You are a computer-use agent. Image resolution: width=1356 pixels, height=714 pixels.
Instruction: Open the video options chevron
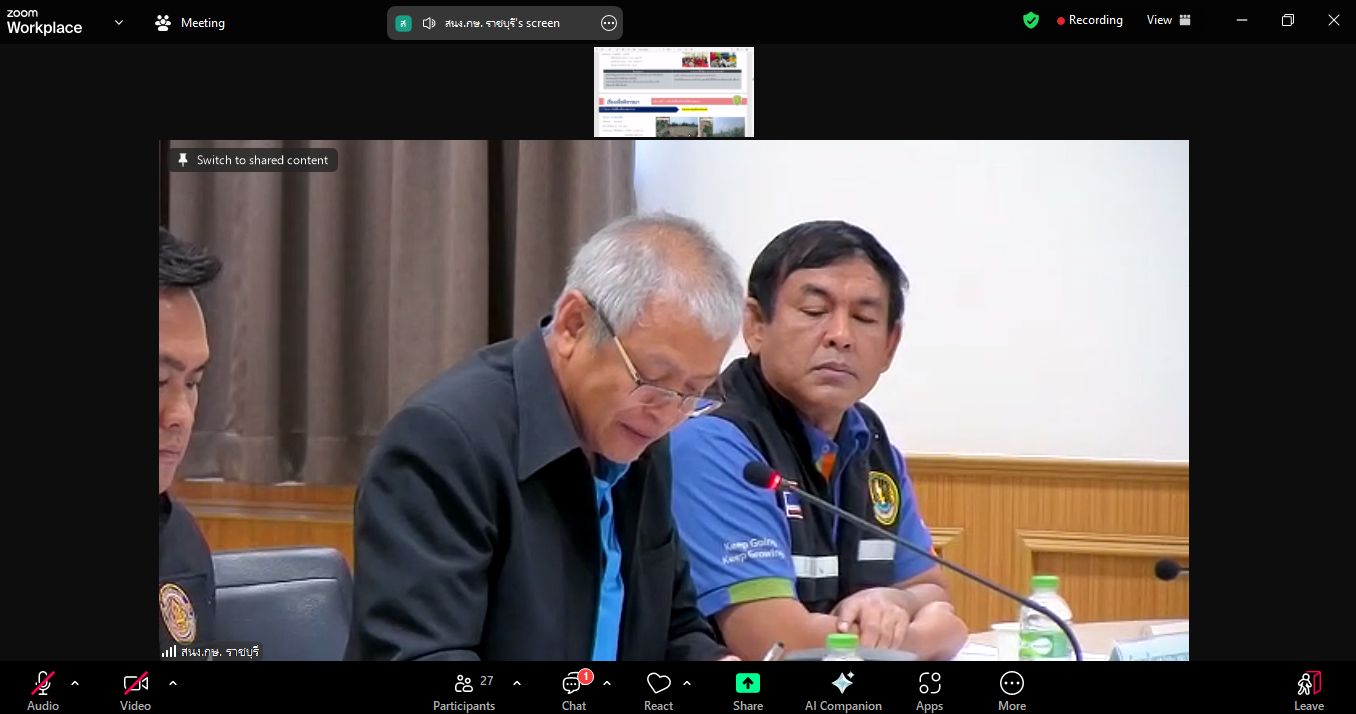click(172, 684)
